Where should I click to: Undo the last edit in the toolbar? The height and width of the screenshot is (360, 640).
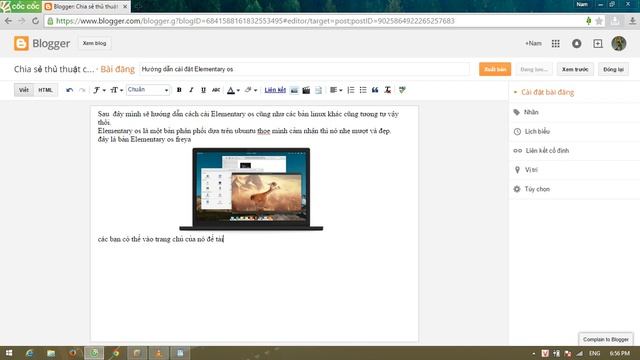tap(69, 90)
